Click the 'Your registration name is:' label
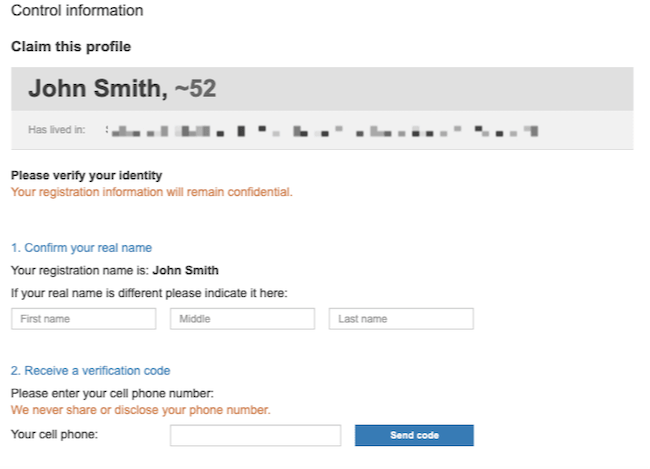The height and width of the screenshot is (469, 650). click(80, 270)
